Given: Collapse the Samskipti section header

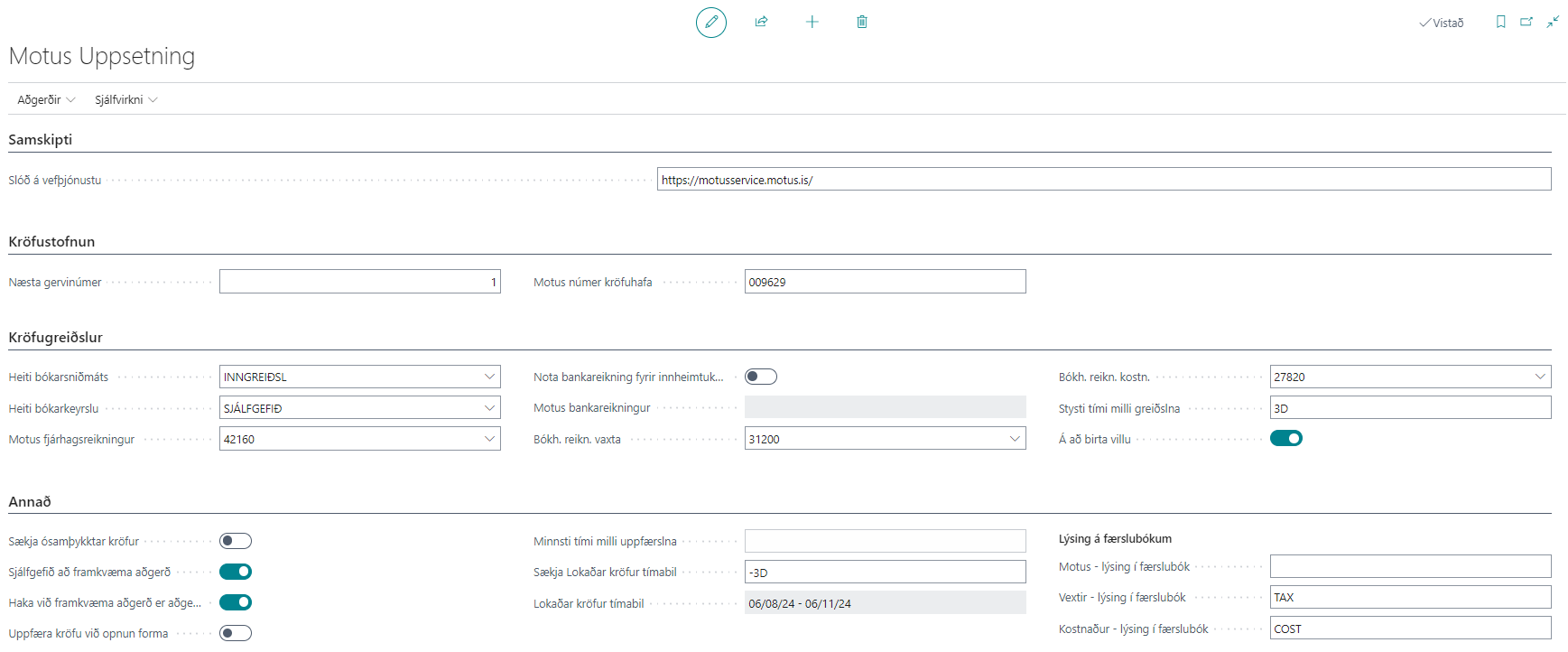Looking at the screenshot, I should tap(41, 140).
